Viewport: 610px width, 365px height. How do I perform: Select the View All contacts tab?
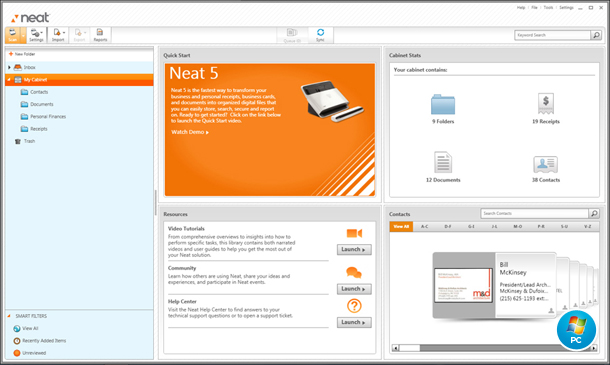click(401, 226)
